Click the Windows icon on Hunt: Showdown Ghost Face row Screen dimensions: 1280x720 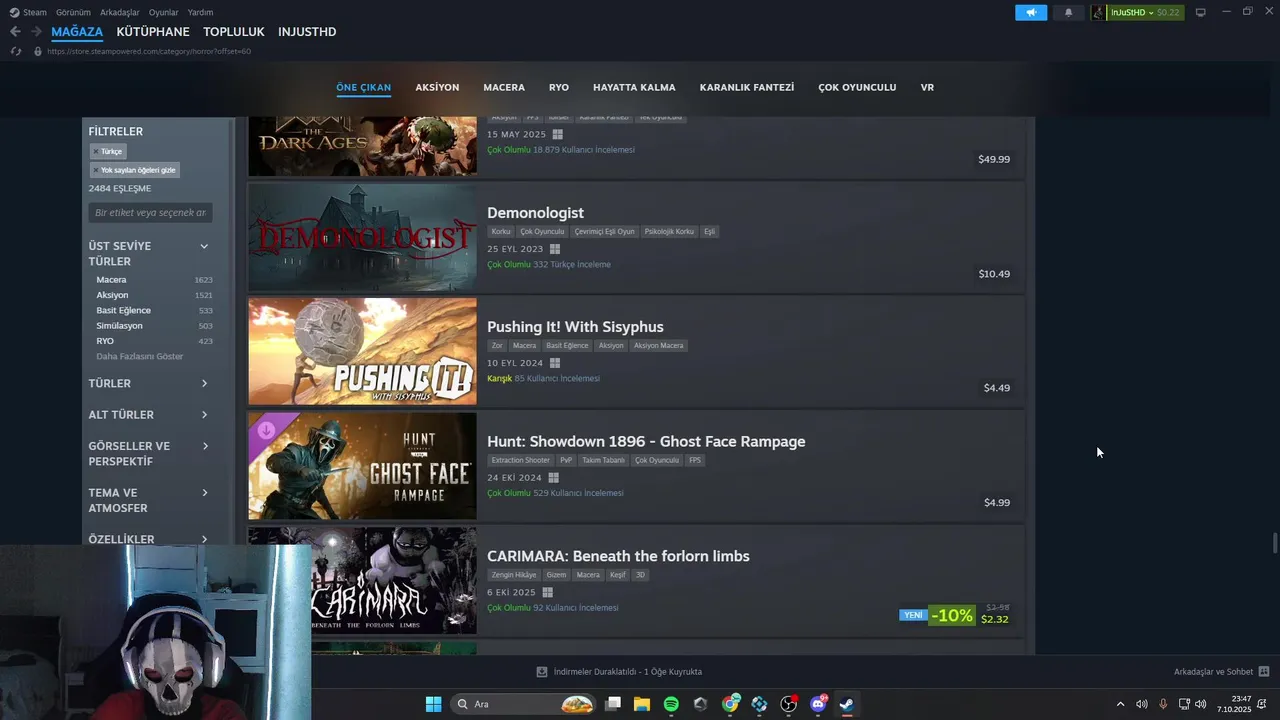pyautogui.click(x=553, y=478)
